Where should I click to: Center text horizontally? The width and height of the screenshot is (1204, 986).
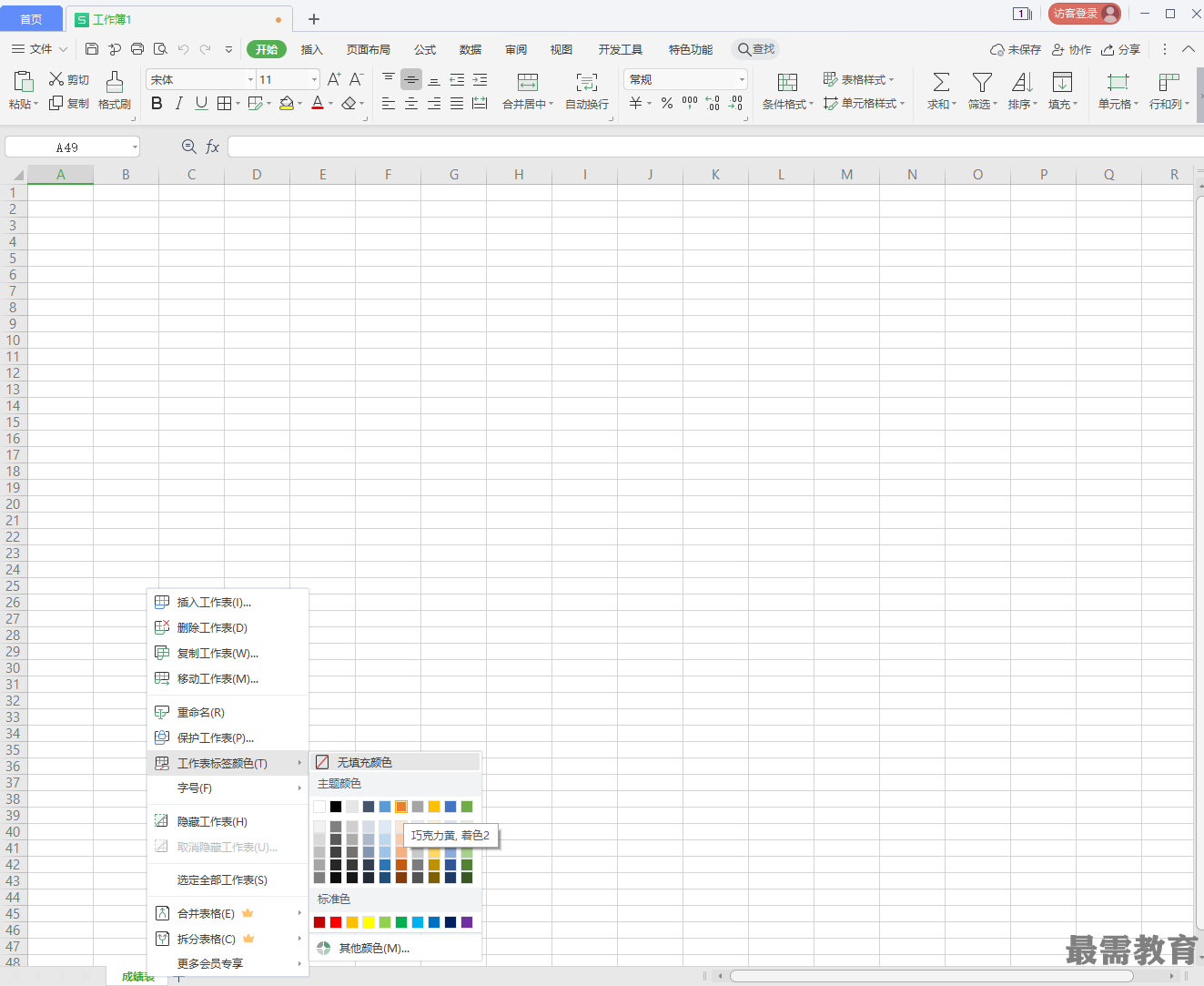point(411,103)
